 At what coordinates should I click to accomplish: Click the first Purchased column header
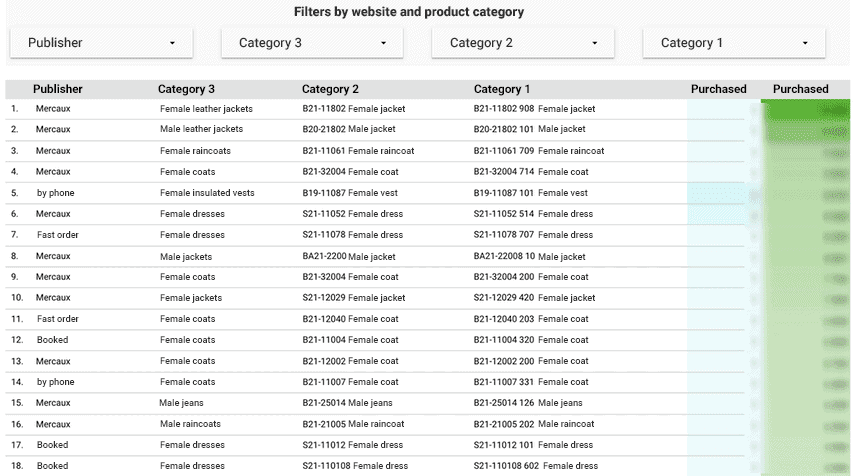718,89
